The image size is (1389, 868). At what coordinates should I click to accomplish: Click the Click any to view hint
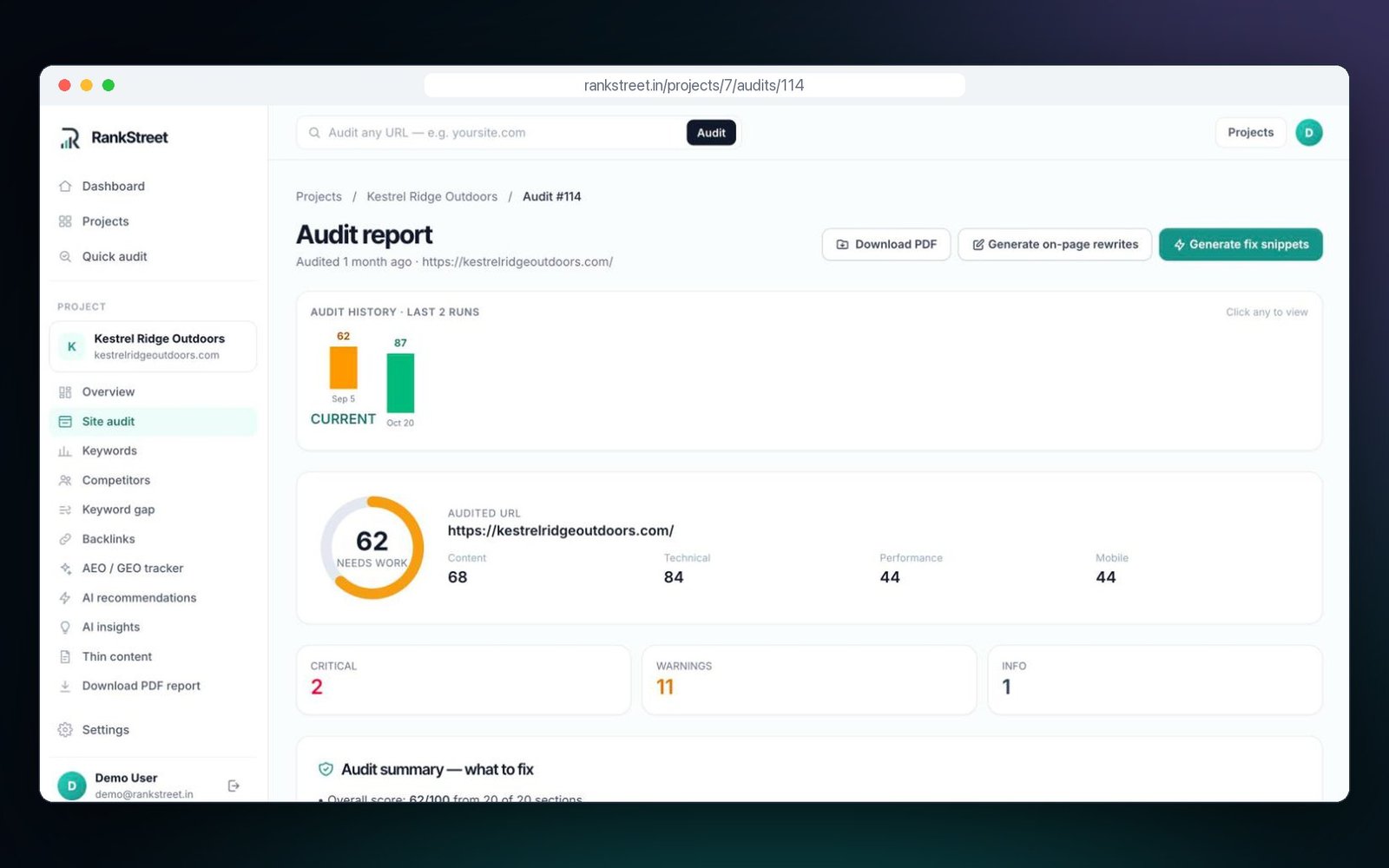point(1267,312)
